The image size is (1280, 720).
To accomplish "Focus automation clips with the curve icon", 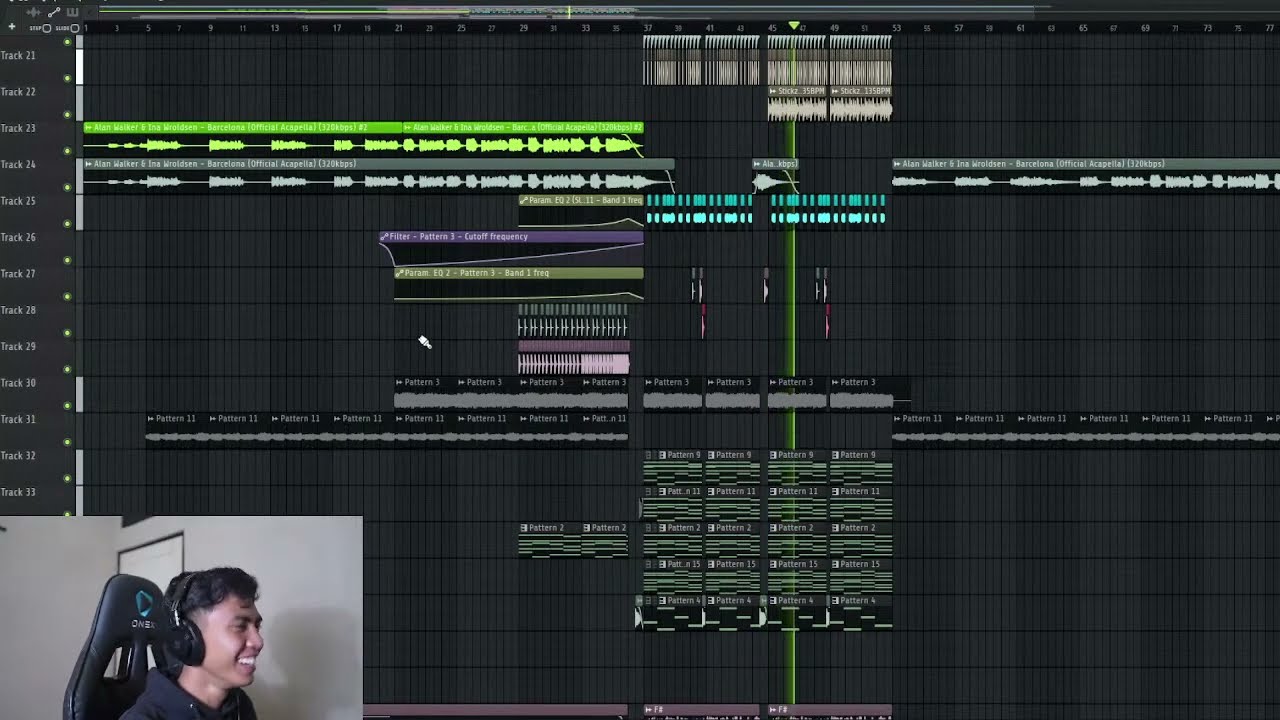I will pos(54,12).
